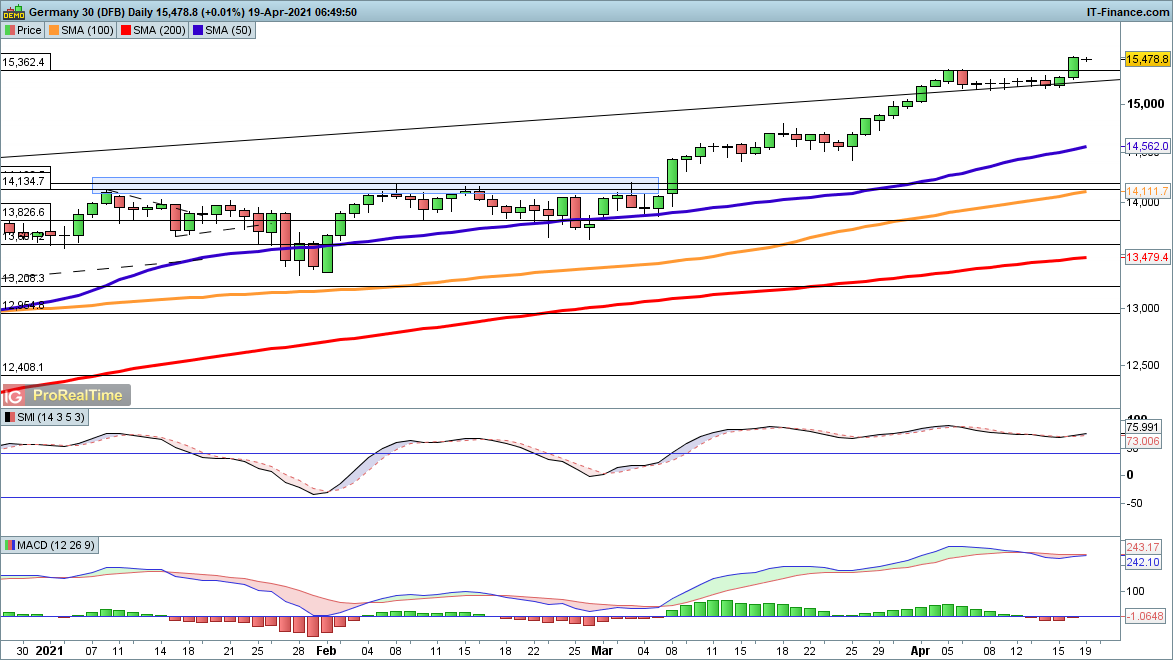Click the SMA 200 value tag 13,479.4
Viewport: 1173px width, 660px height.
point(1147,257)
